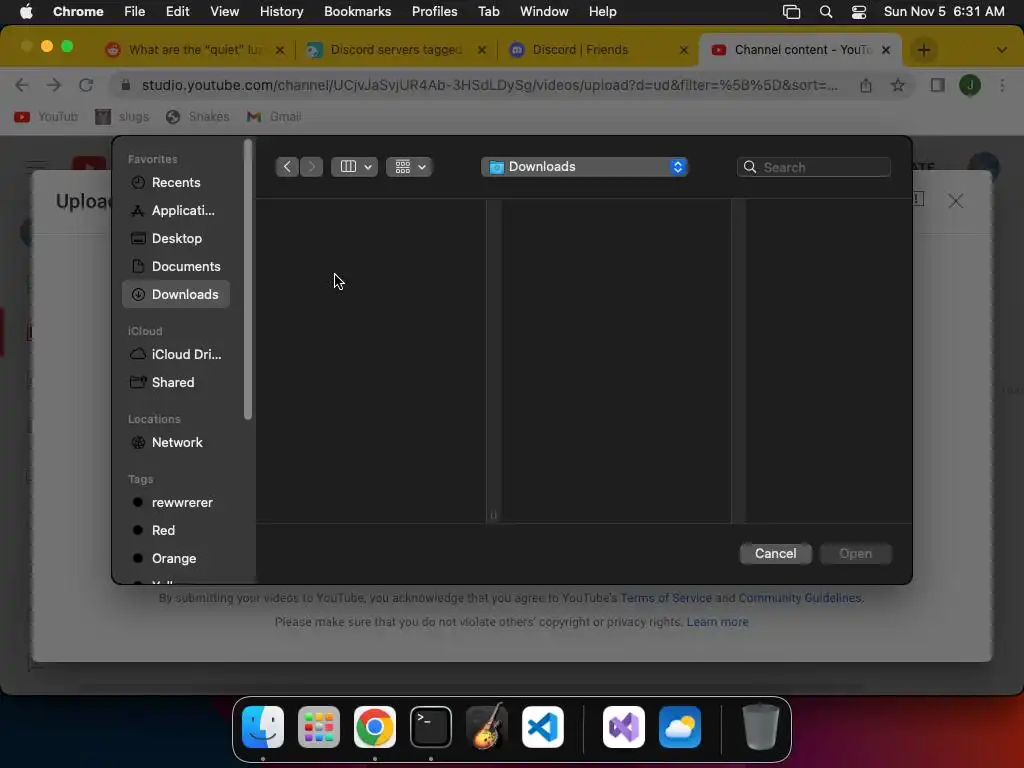Select Applications in the sidebar favorites
1024x768 pixels.
click(175, 210)
